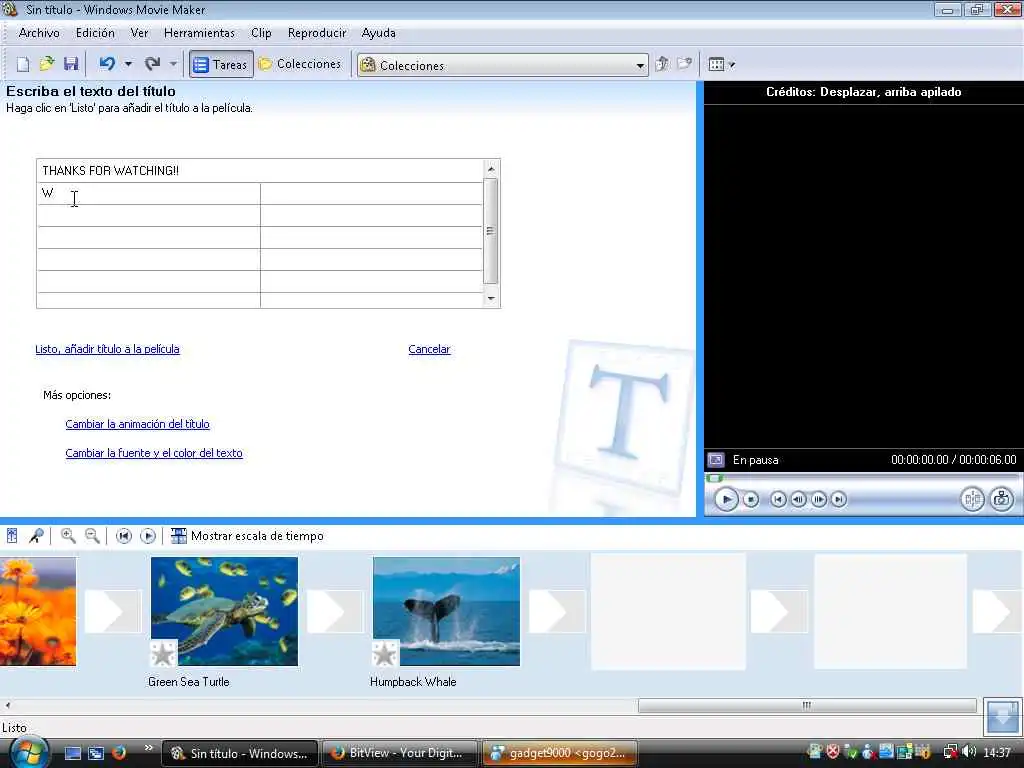Viewport: 1024px width, 768px height.
Task: Zoom in the timeline with magnifier plus
Action: tap(68, 536)
